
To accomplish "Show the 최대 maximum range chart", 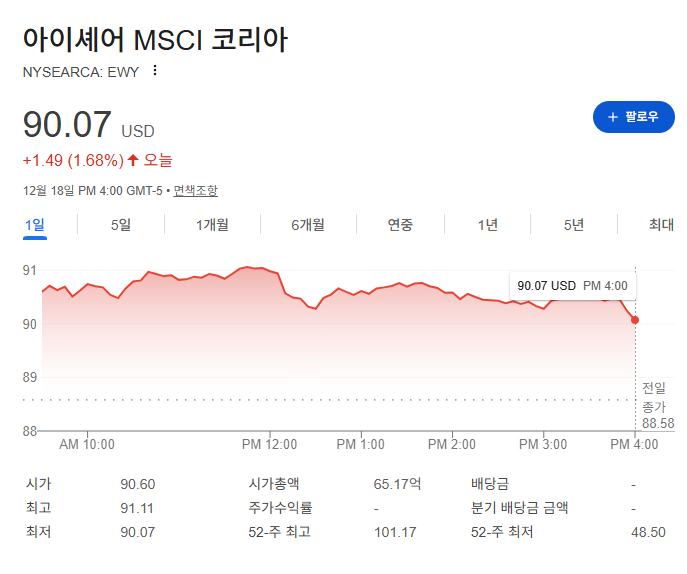I will [661, 225].
